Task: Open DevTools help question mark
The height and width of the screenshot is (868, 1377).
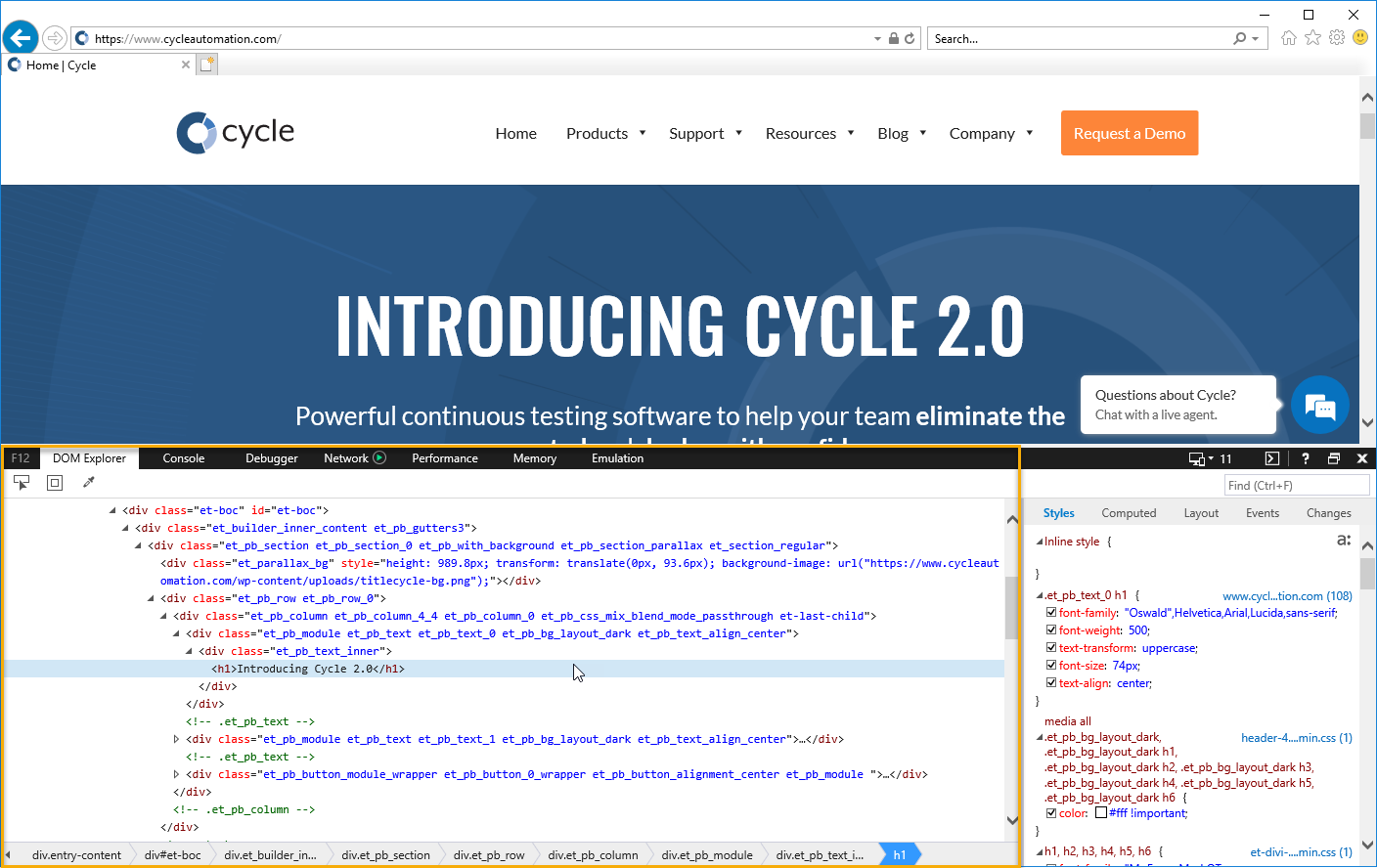Action: (x=1305, y=458)
